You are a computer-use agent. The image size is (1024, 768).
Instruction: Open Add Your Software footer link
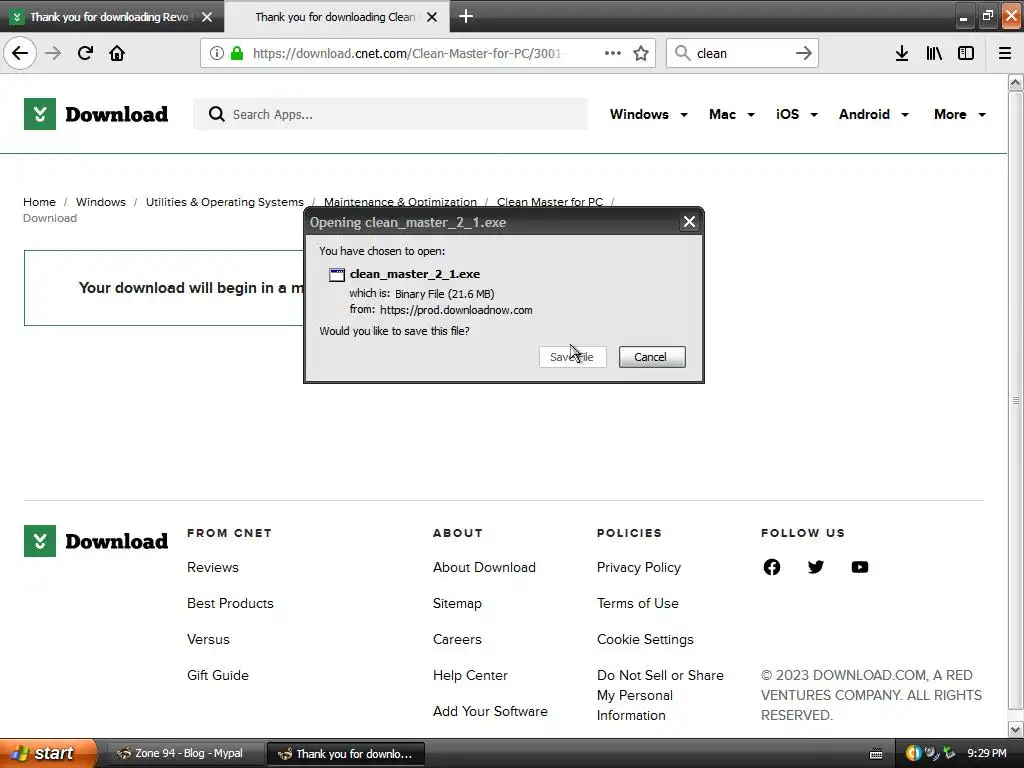(490, 711)
